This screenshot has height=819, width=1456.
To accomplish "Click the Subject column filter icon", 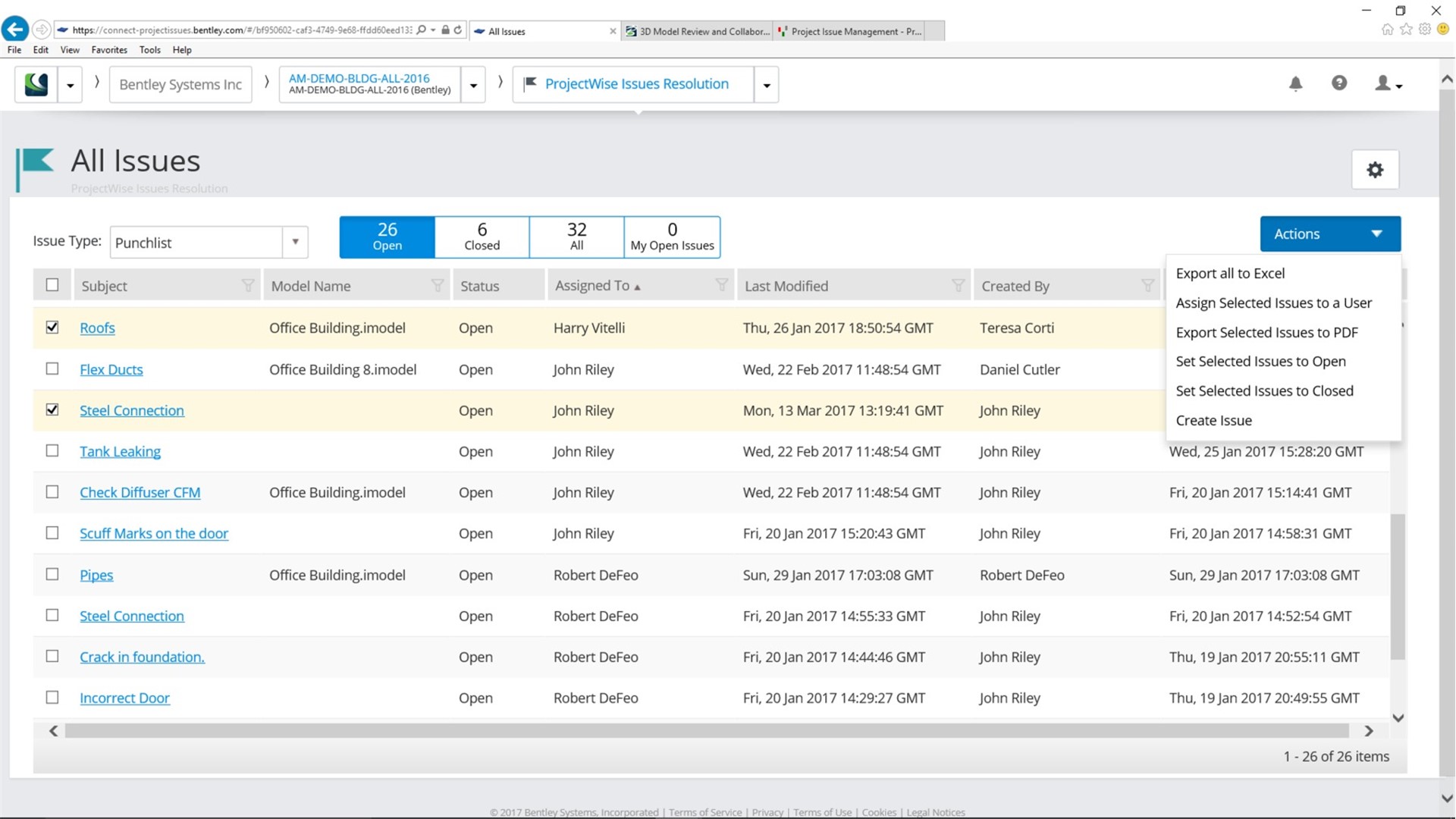I will point(248,286).
